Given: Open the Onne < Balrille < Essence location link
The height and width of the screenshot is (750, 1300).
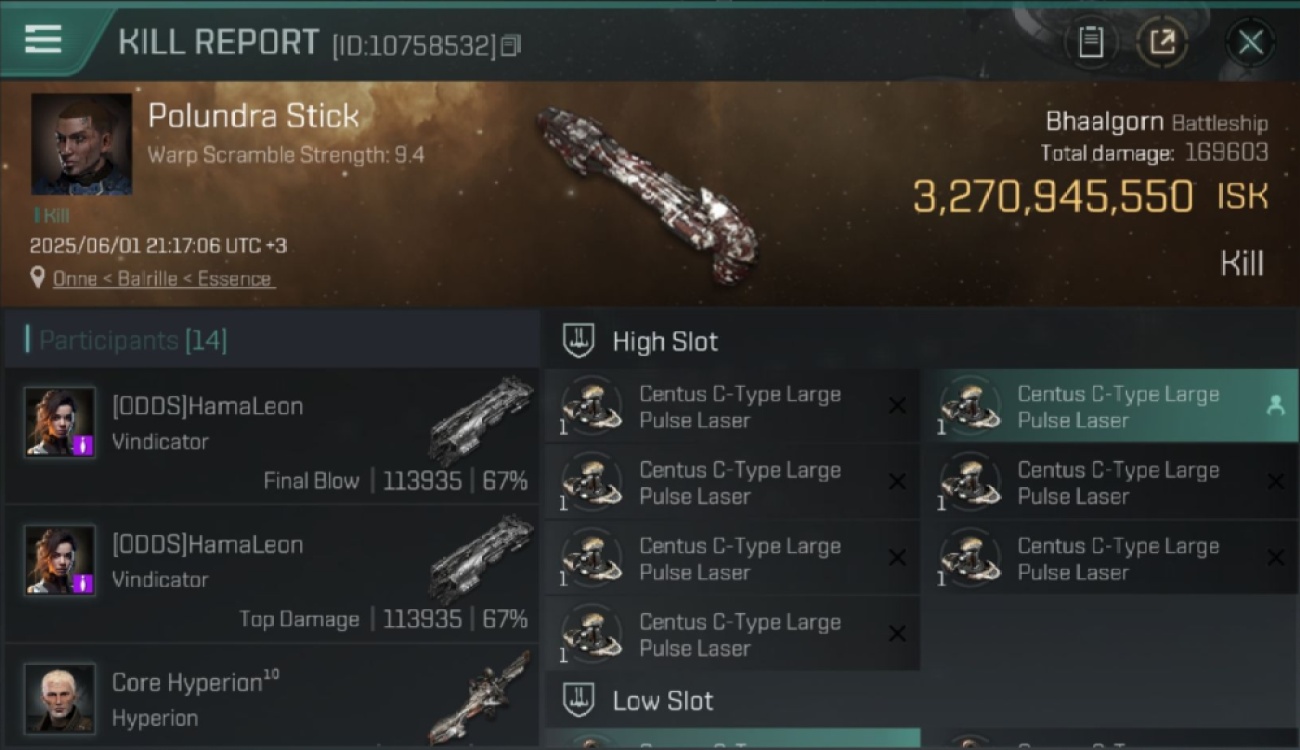Looking at the screenshot, I should pos(162,279).
